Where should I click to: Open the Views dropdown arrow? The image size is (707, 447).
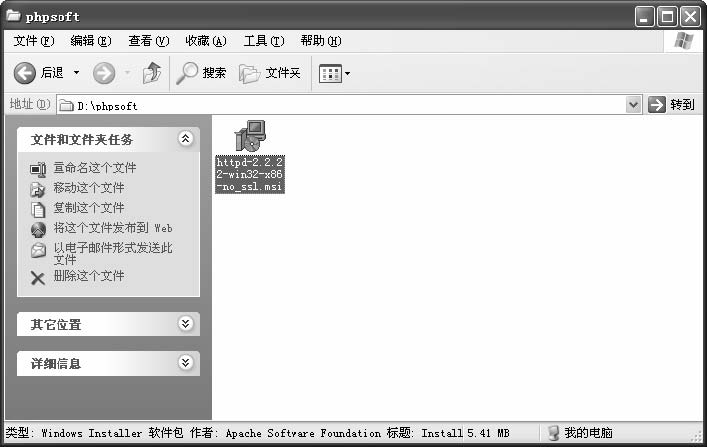point(347,73)
